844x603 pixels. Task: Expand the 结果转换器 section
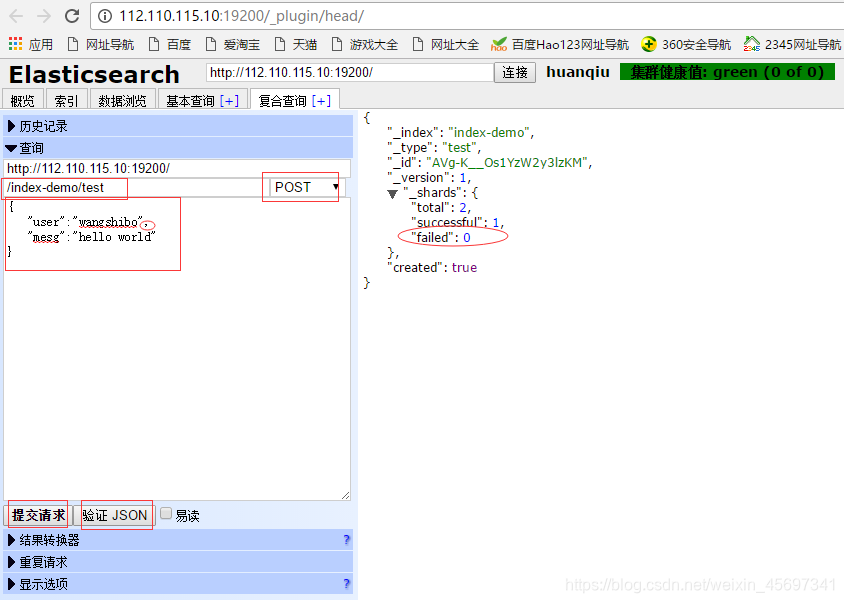coord(178,539)
